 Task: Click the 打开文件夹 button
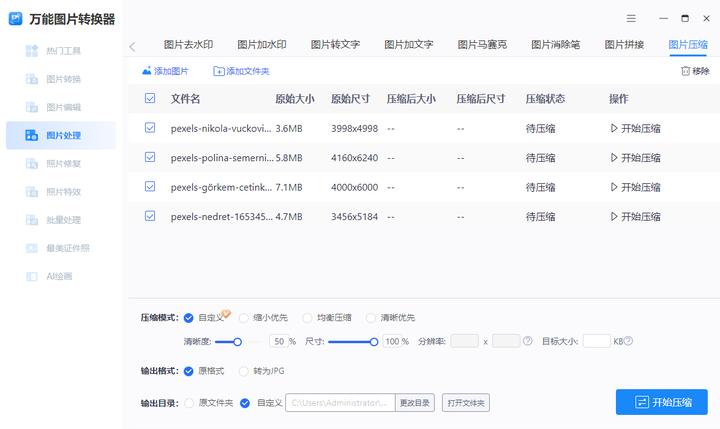pos(466,403)
